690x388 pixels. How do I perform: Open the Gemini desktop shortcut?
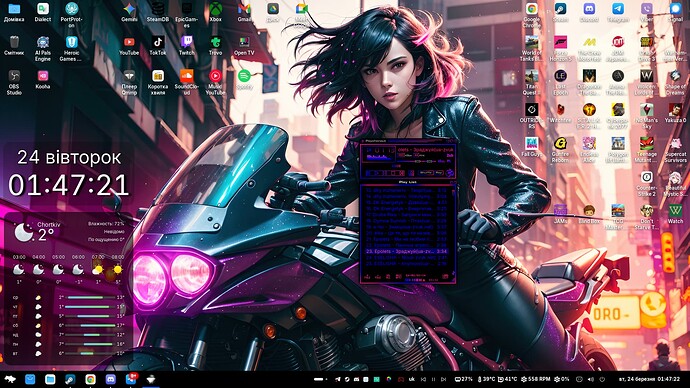pyautogui.click(x=129, y=12)
